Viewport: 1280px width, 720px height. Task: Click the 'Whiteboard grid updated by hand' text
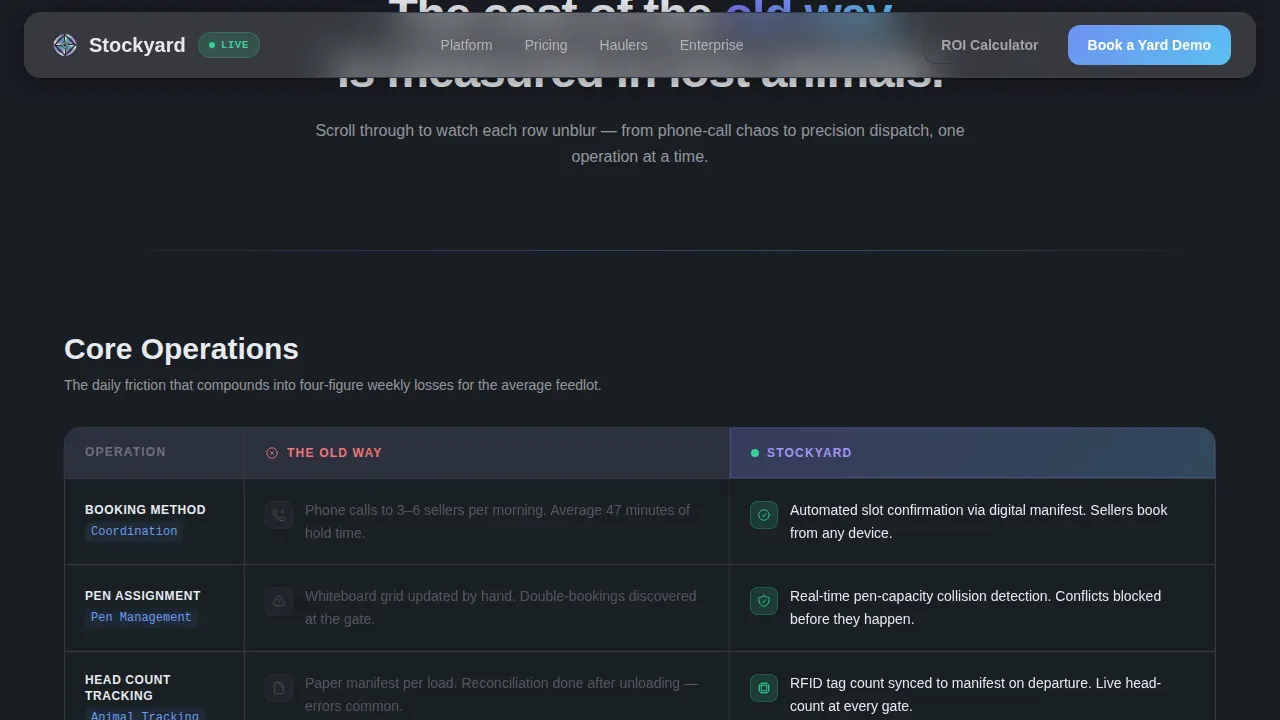click(x=500, y=607)
